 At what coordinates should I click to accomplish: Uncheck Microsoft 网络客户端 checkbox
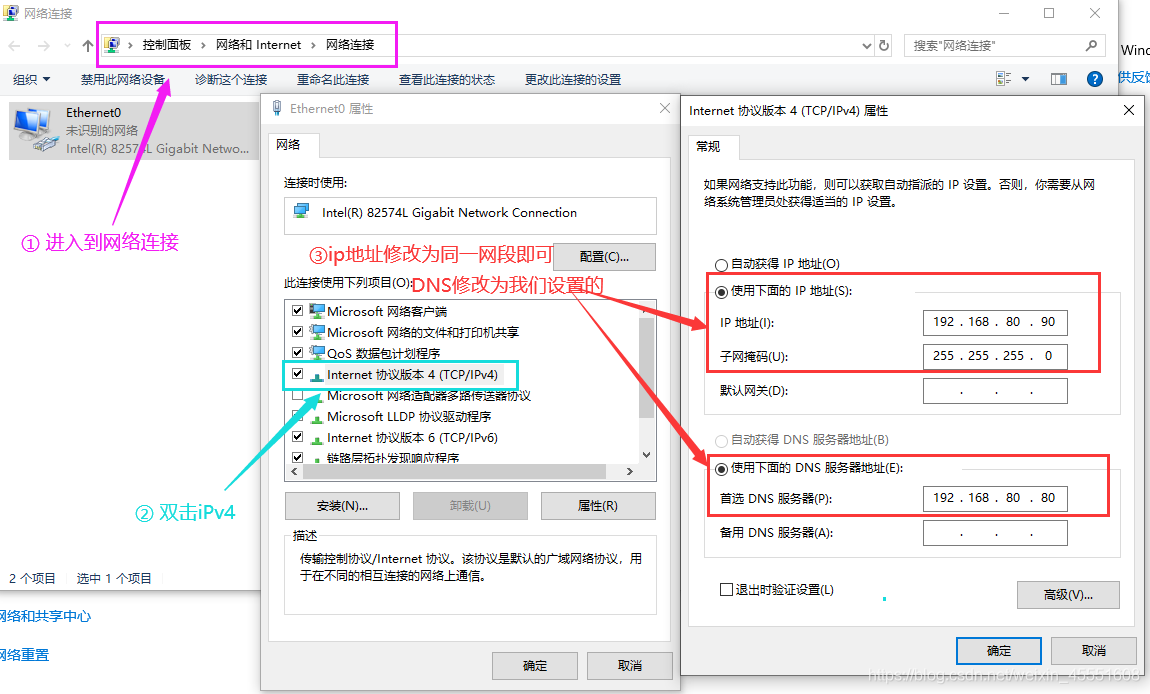[x=297, y=310]
